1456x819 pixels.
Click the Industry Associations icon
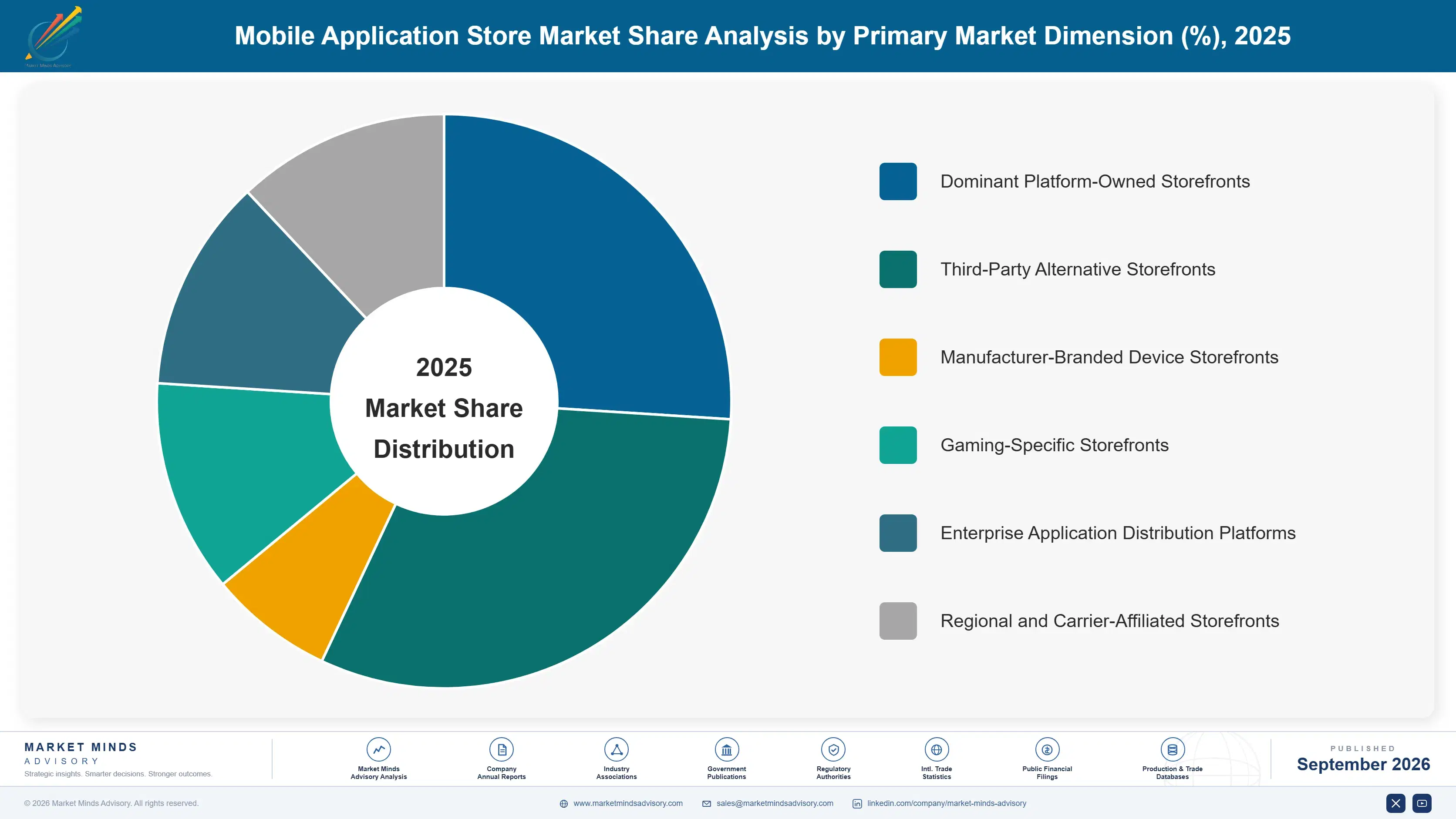click(x=616, y=749)
